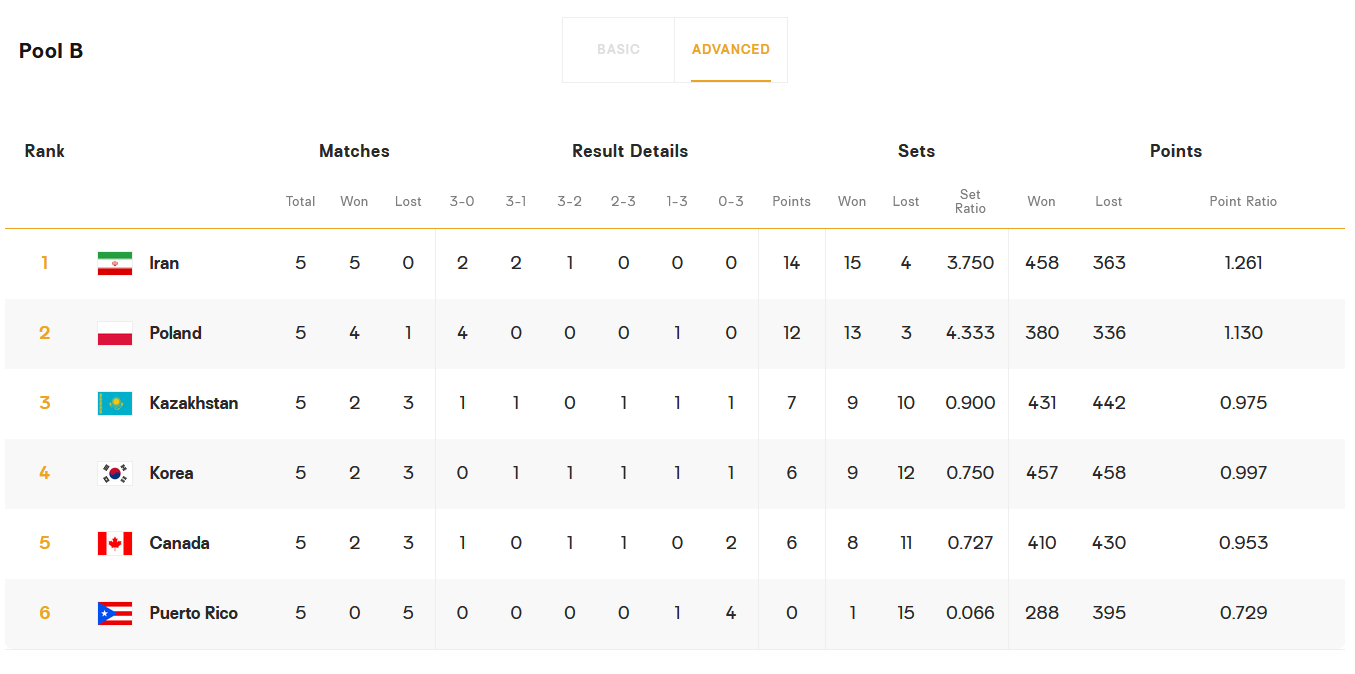Click the Iran flag icon
This screenshot has width=1355, height=674.
click(x=115, y=263)
